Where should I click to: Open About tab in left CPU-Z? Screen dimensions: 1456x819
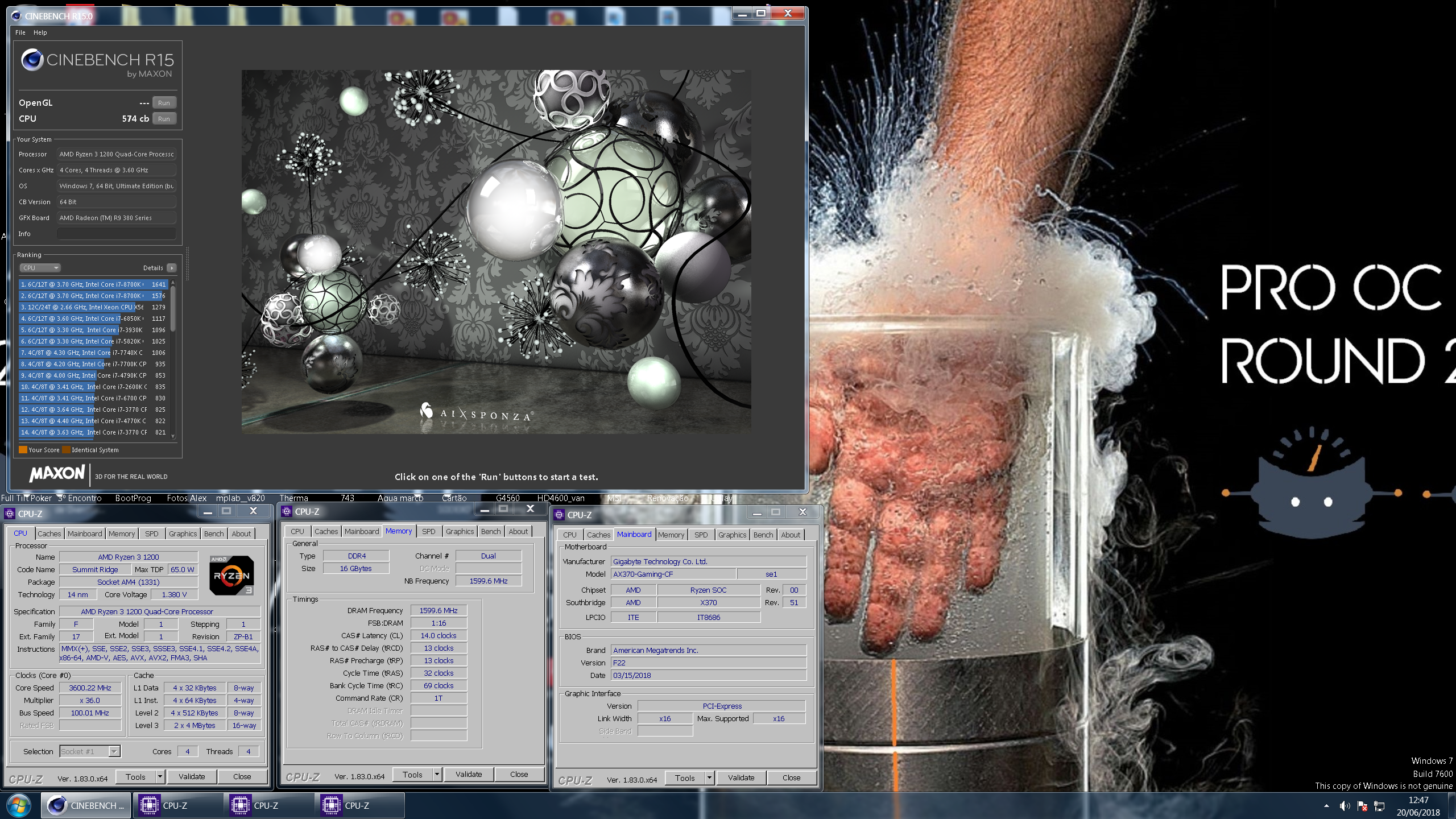(x=241, y=533)
